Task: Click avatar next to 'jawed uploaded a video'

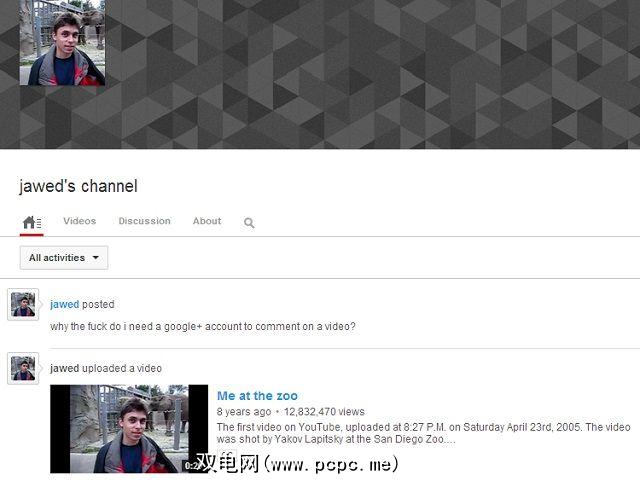Action: point(23,368)
